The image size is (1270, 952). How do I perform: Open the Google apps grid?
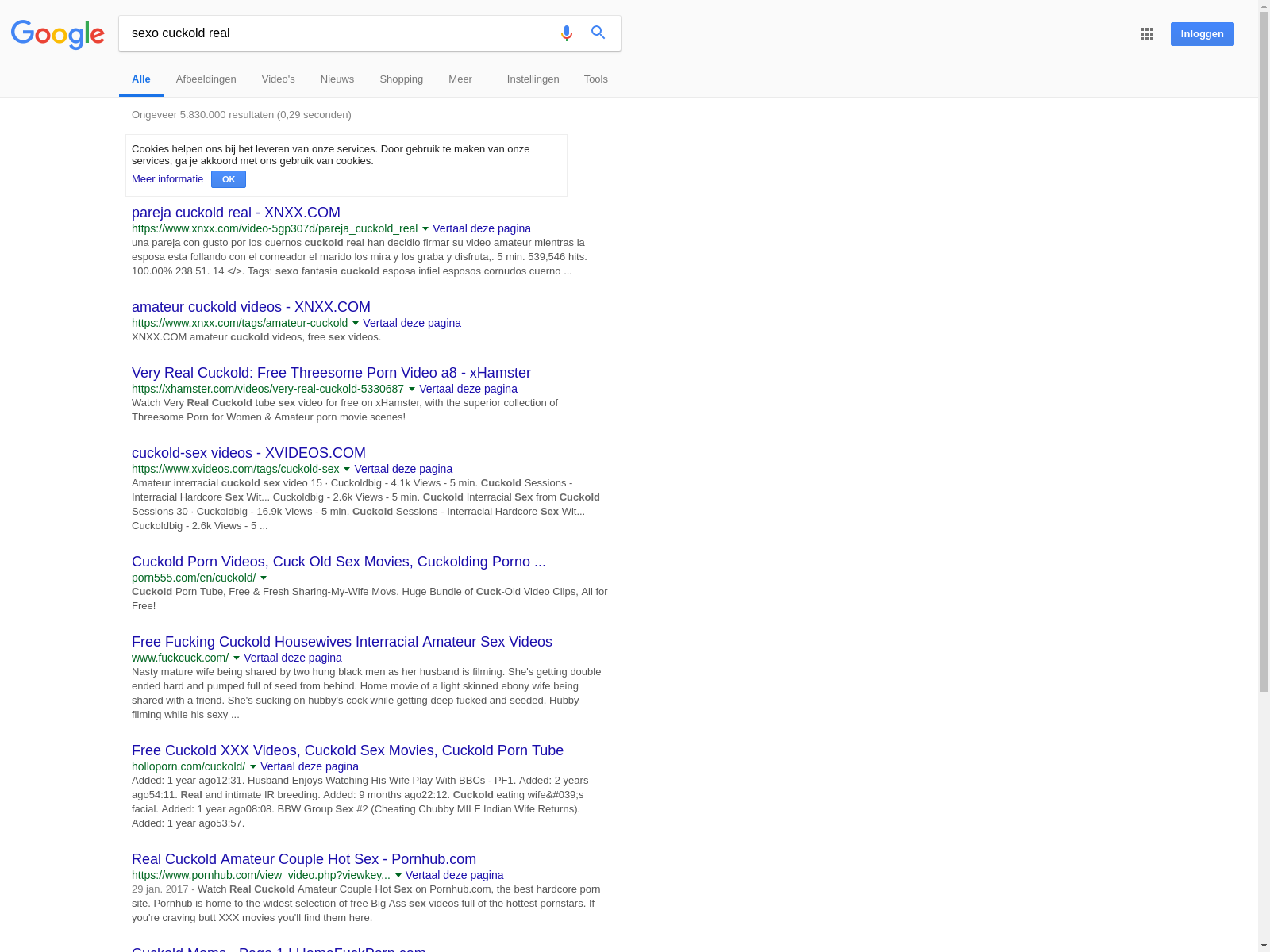click(1147, 34)
